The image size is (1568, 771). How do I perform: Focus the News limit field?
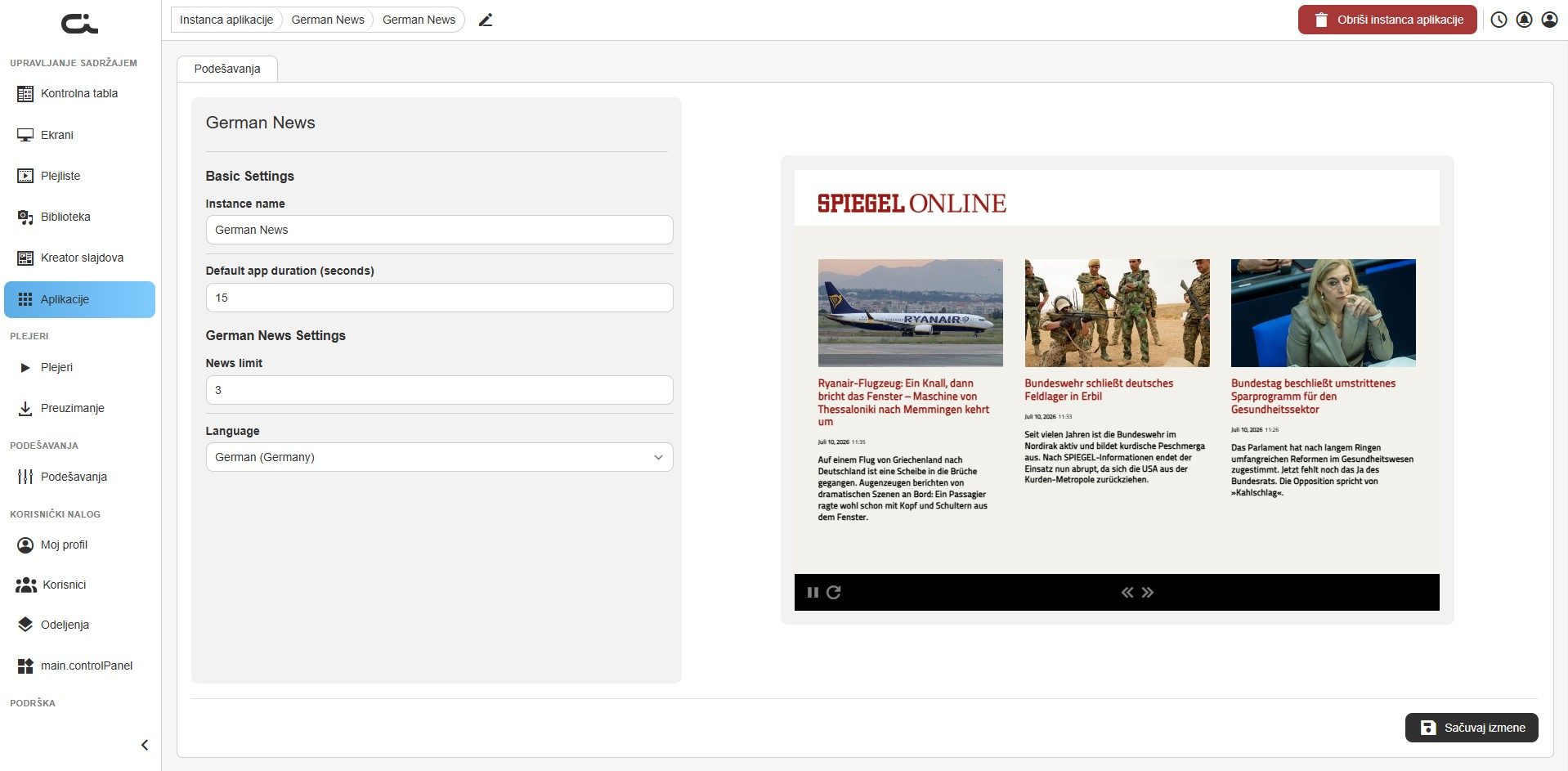click(x=439, y=390)
